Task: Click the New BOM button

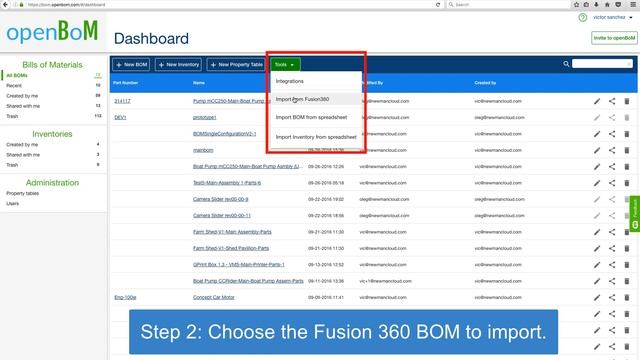Action: (x=131, y=64)
